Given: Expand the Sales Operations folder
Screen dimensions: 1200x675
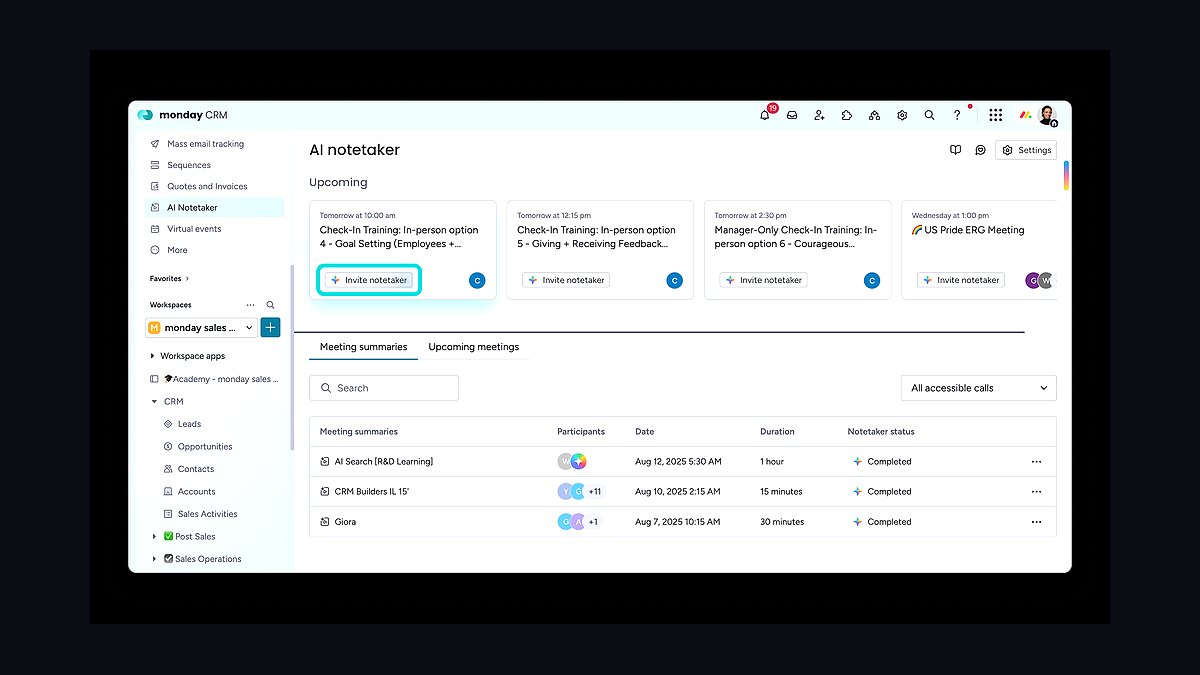Looking at the screenshot, I should [154, 559].
